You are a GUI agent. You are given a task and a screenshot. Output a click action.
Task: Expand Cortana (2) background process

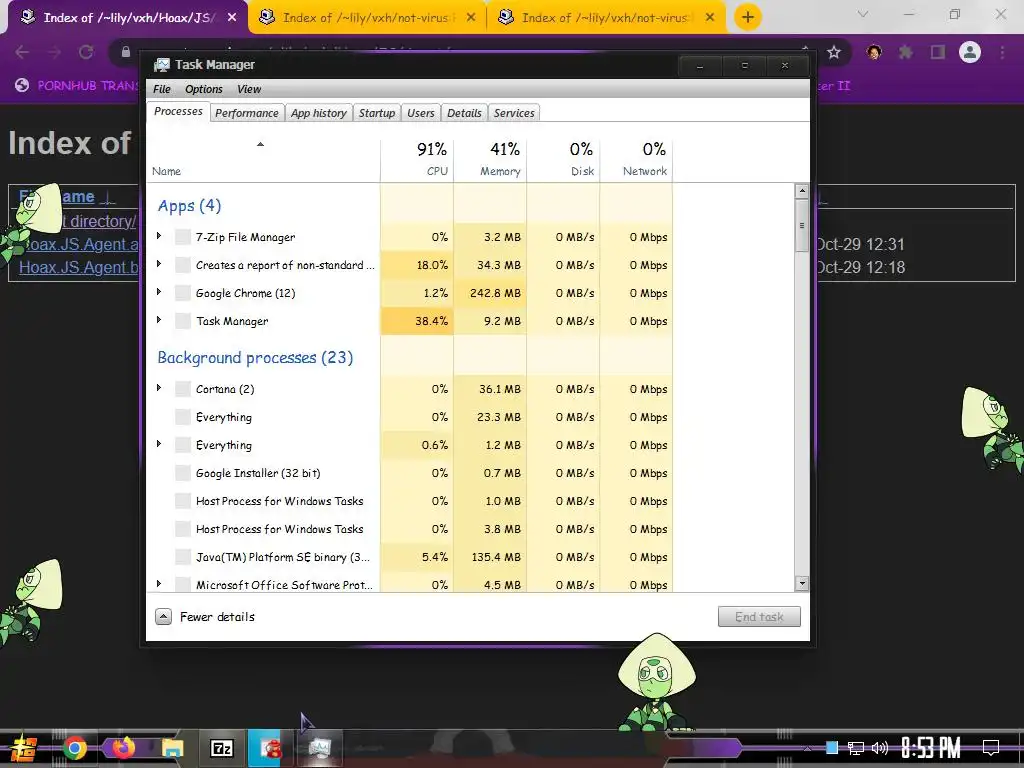tap(159, 388)
